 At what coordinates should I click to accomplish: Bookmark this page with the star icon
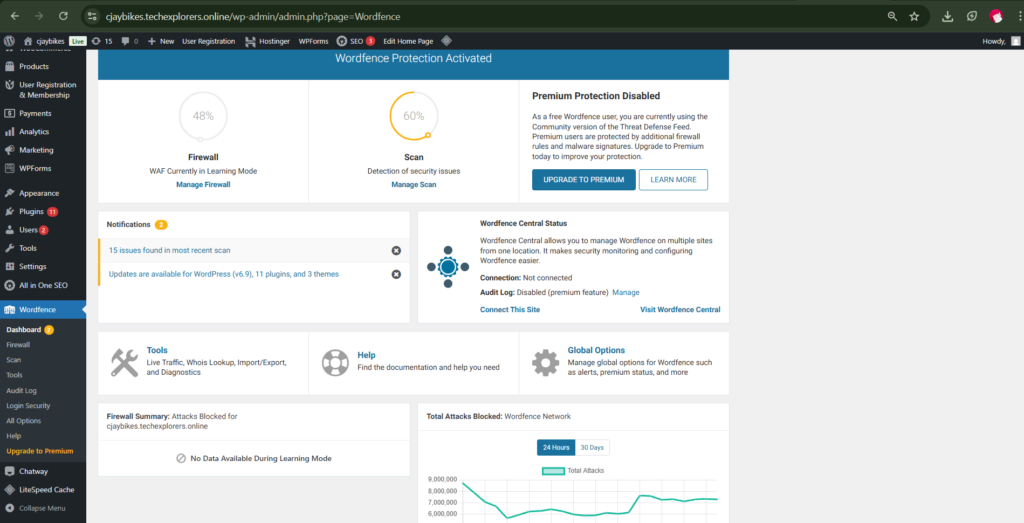pos(914,16)
